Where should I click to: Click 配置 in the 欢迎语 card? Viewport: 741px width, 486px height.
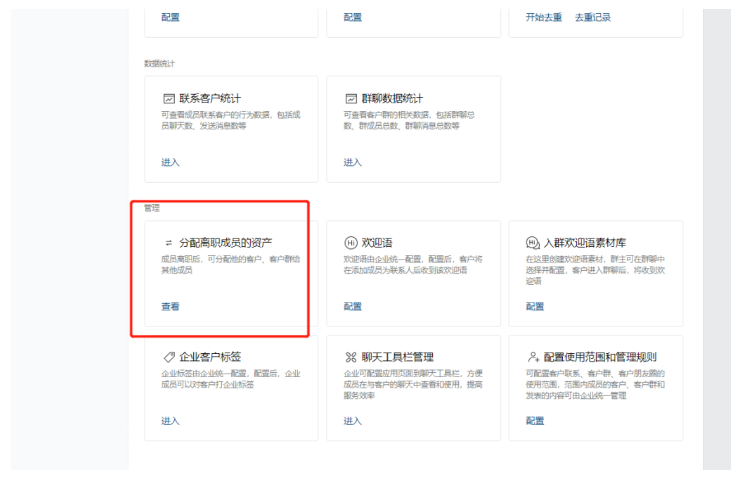[x=352, y=307]
